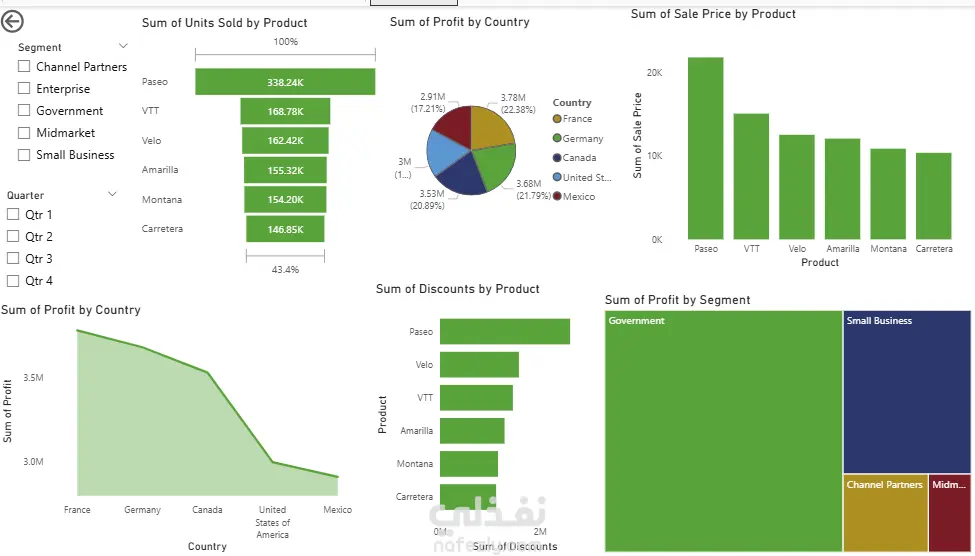
Task: Select the Paseo column in Sale Price chart
Action: 706,148
